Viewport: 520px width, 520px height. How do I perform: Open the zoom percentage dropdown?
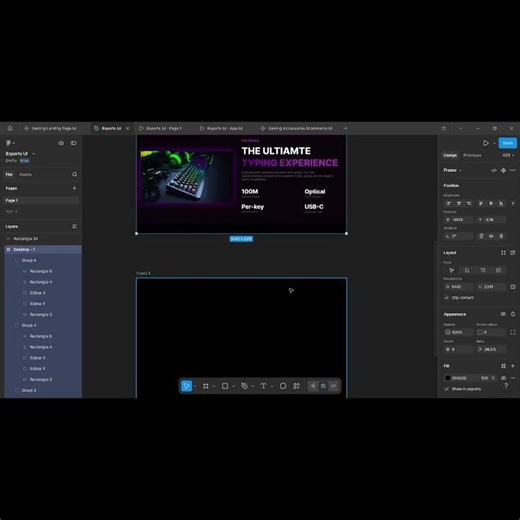pyautogui.click(x=508, y=155)
